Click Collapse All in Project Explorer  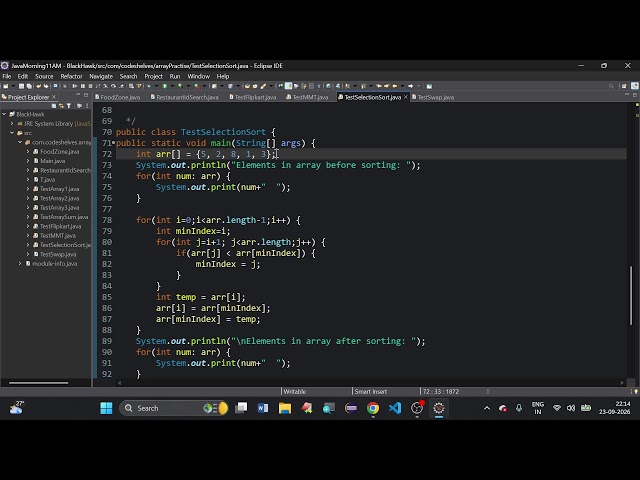[x=54, y=106]
